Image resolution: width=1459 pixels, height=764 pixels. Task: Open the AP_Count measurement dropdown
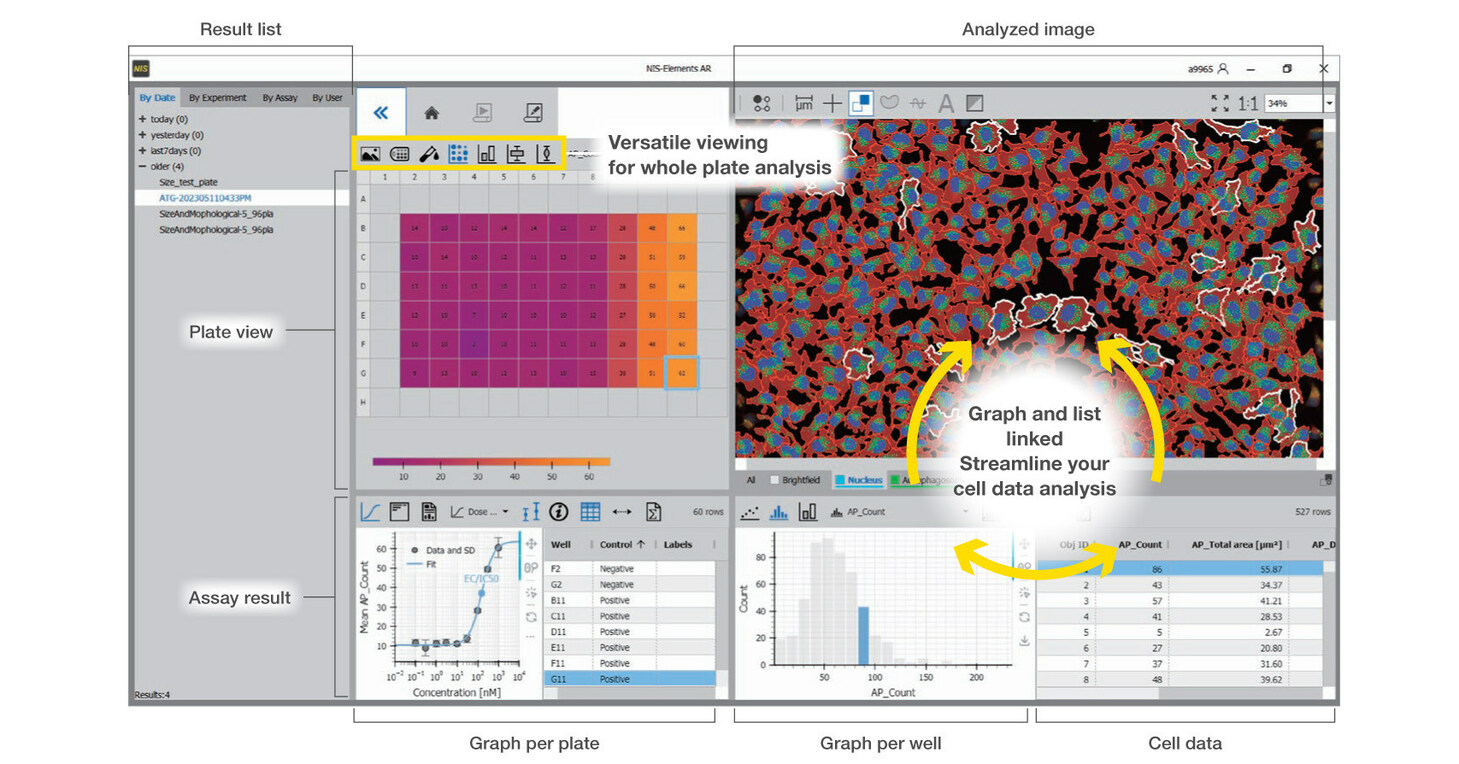click(965, 511)
